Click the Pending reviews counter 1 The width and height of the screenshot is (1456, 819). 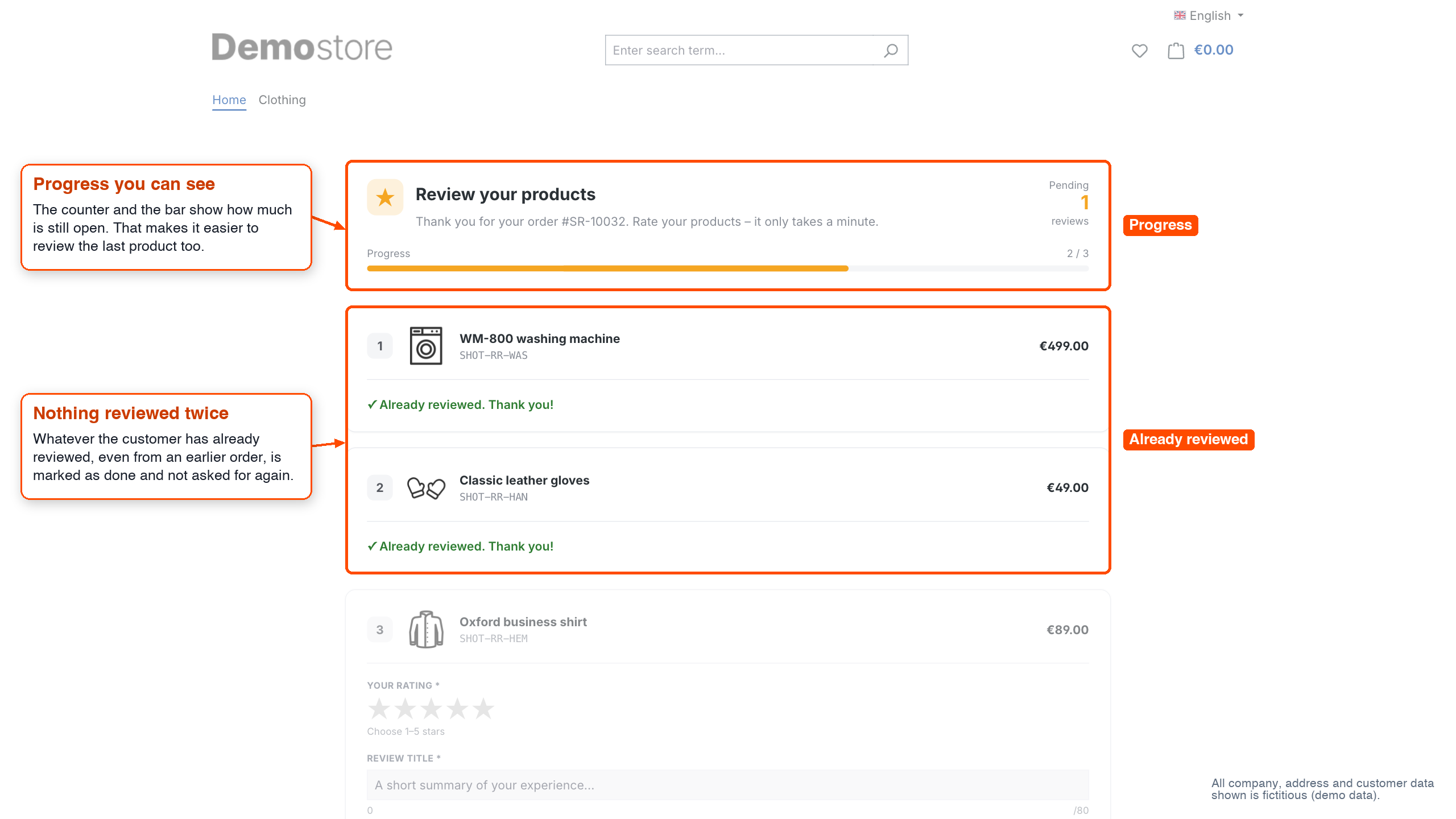pos(1085,202)
